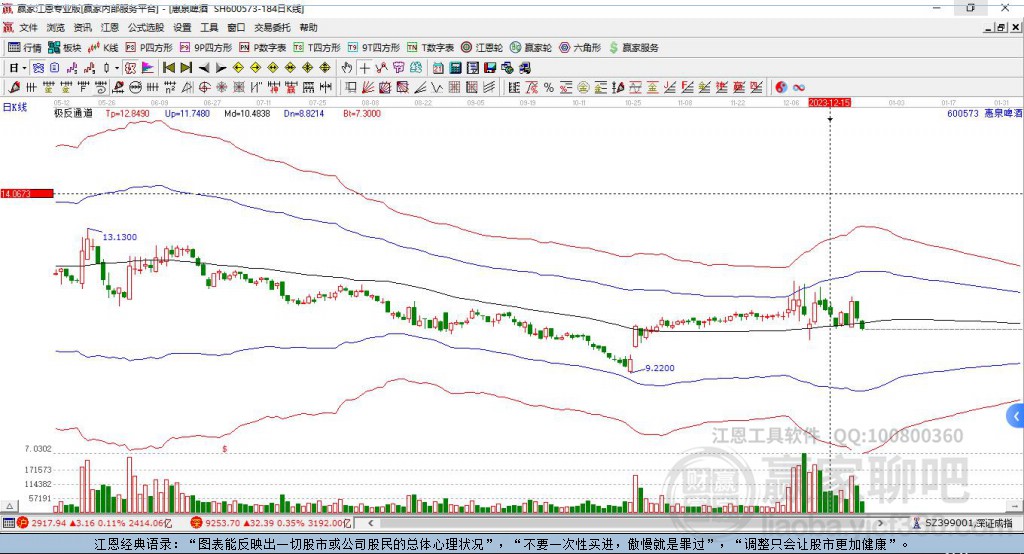Click the circular crosshair target icon

204,88
